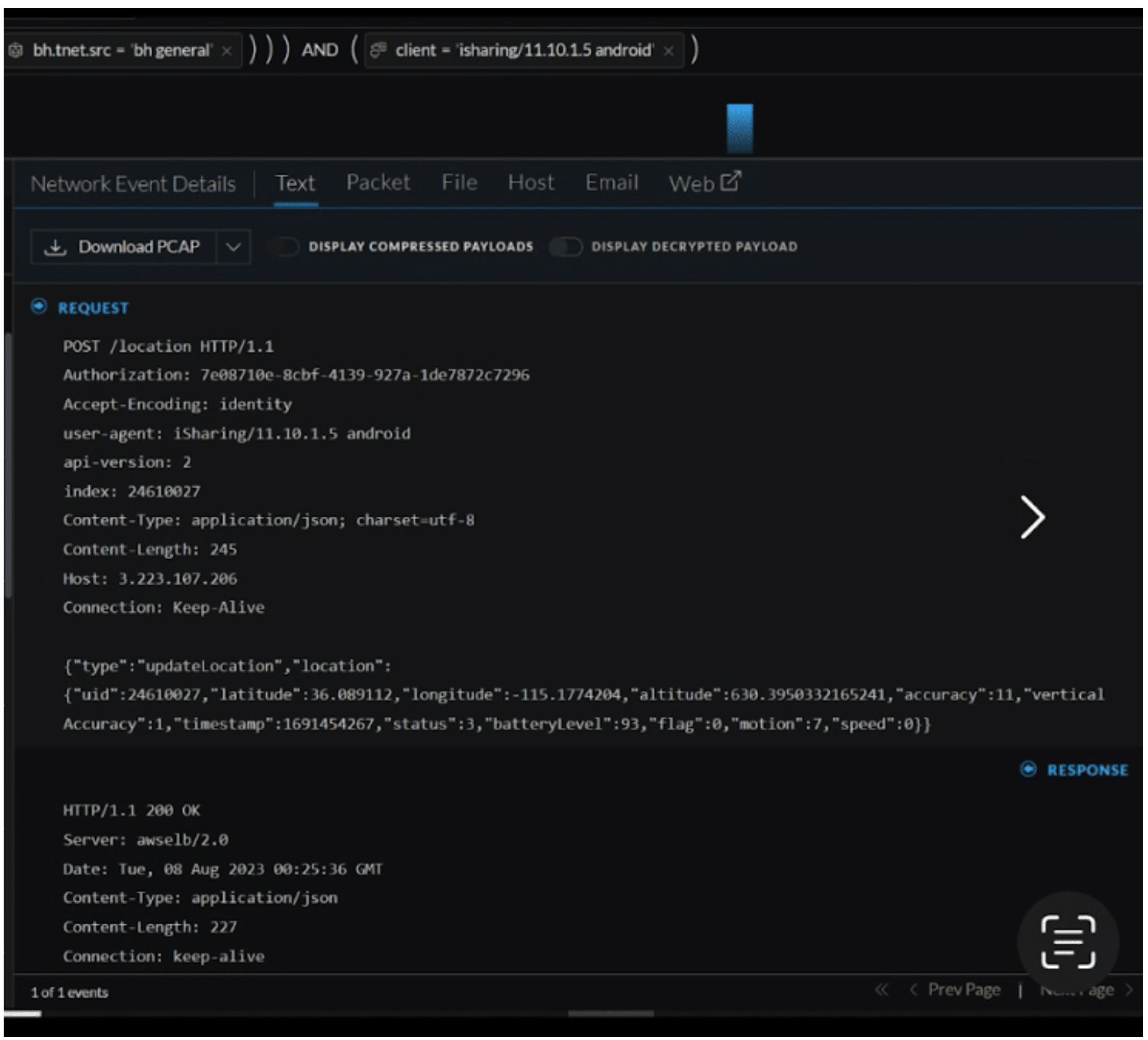
Task: Jump to first page double-chevron
Action: coord(881,990)
